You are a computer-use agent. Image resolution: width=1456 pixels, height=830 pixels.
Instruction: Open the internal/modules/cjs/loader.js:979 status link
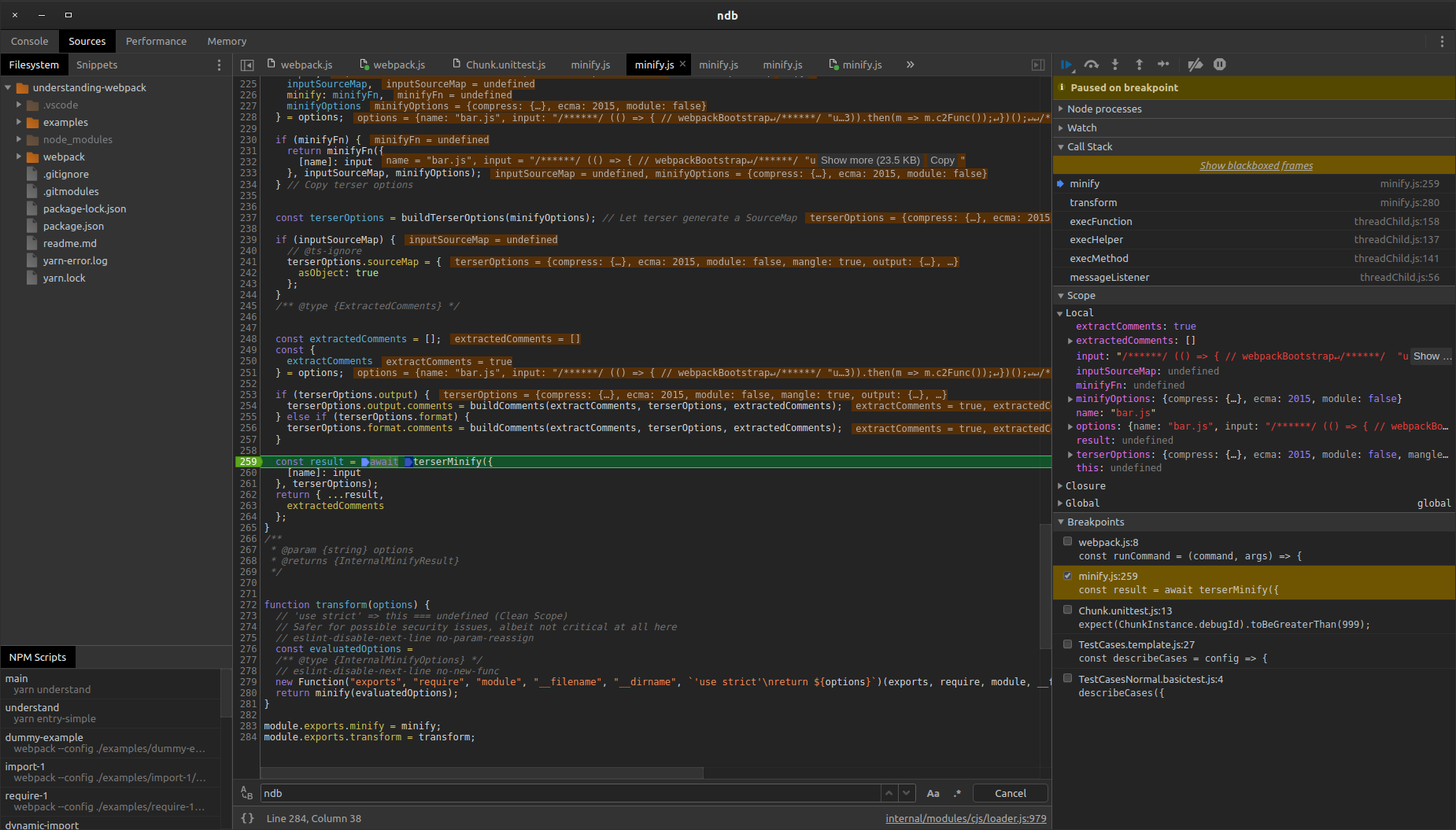click(x=966, y=818)
